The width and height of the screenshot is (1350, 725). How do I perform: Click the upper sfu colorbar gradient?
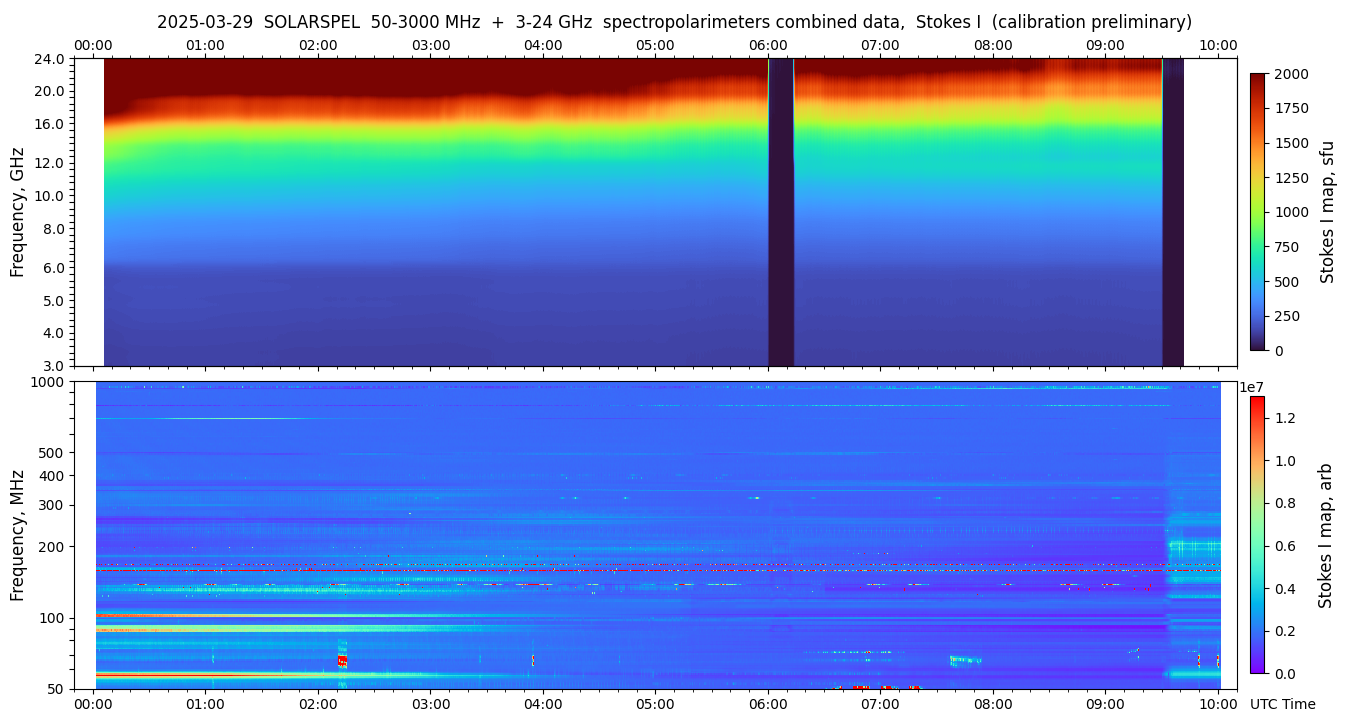tap(1258, 211)
